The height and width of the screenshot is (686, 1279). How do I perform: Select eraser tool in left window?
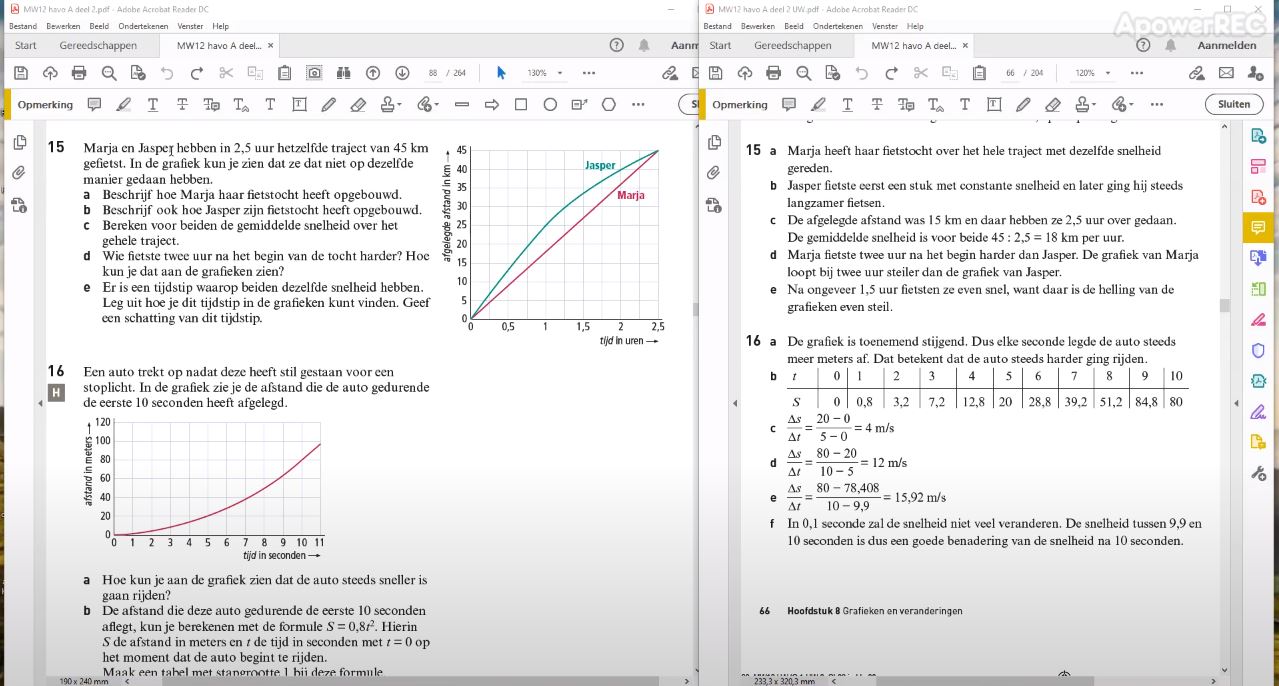tap(358, 104)
